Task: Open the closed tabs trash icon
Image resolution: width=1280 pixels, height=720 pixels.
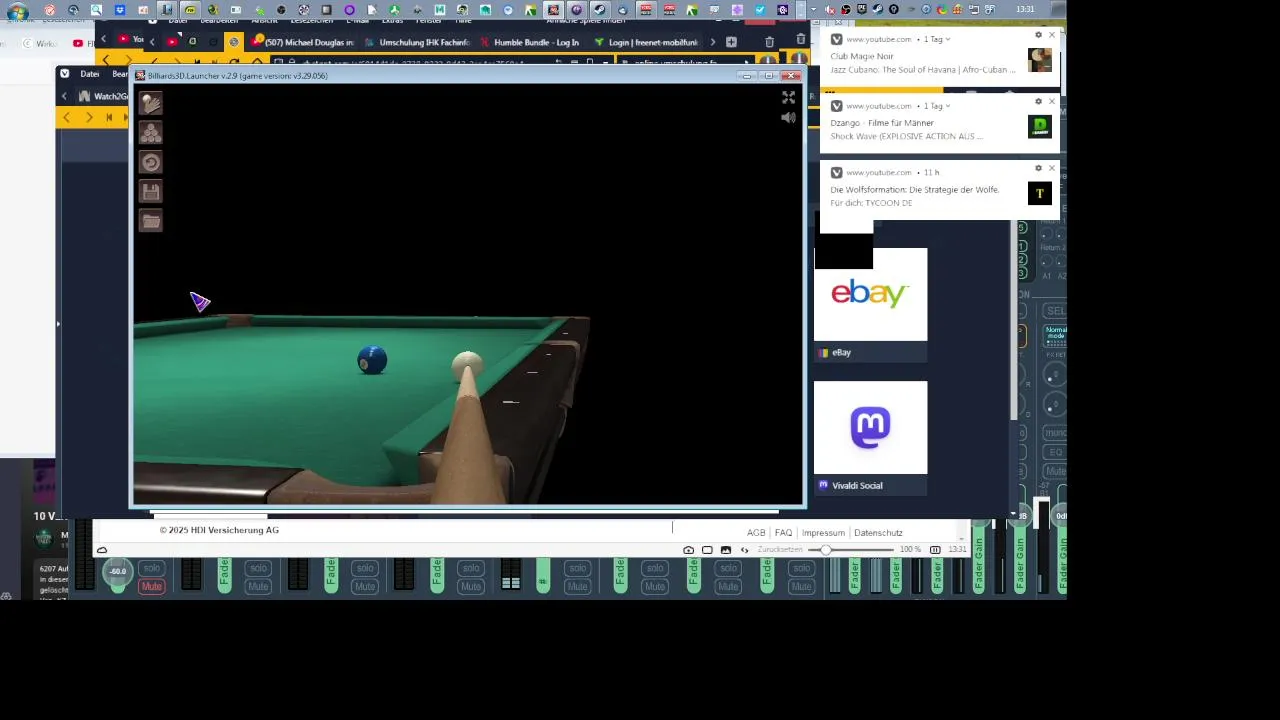Action: [769, 42]
